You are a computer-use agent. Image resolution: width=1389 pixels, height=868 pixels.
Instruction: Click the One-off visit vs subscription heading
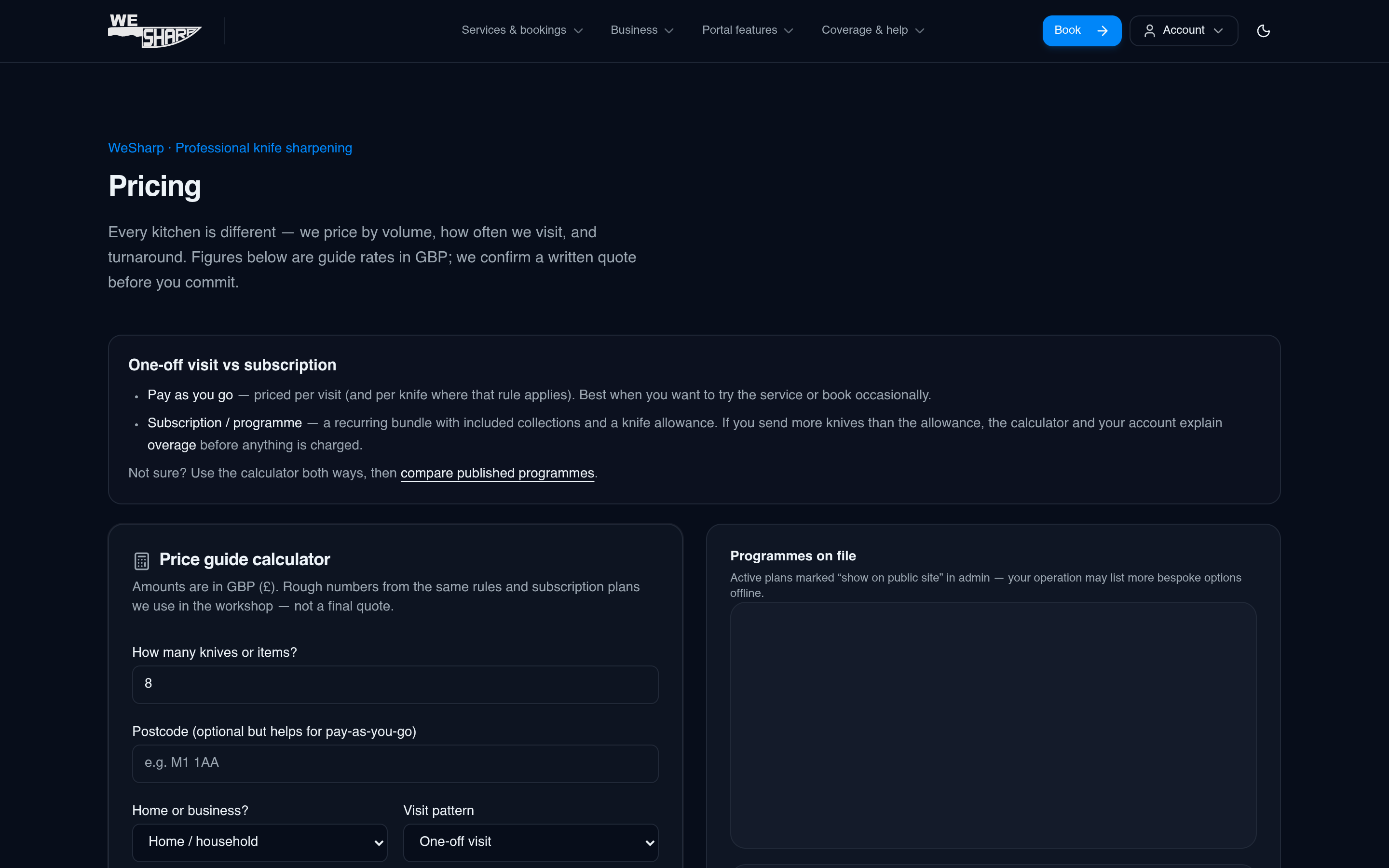(232, 365)
